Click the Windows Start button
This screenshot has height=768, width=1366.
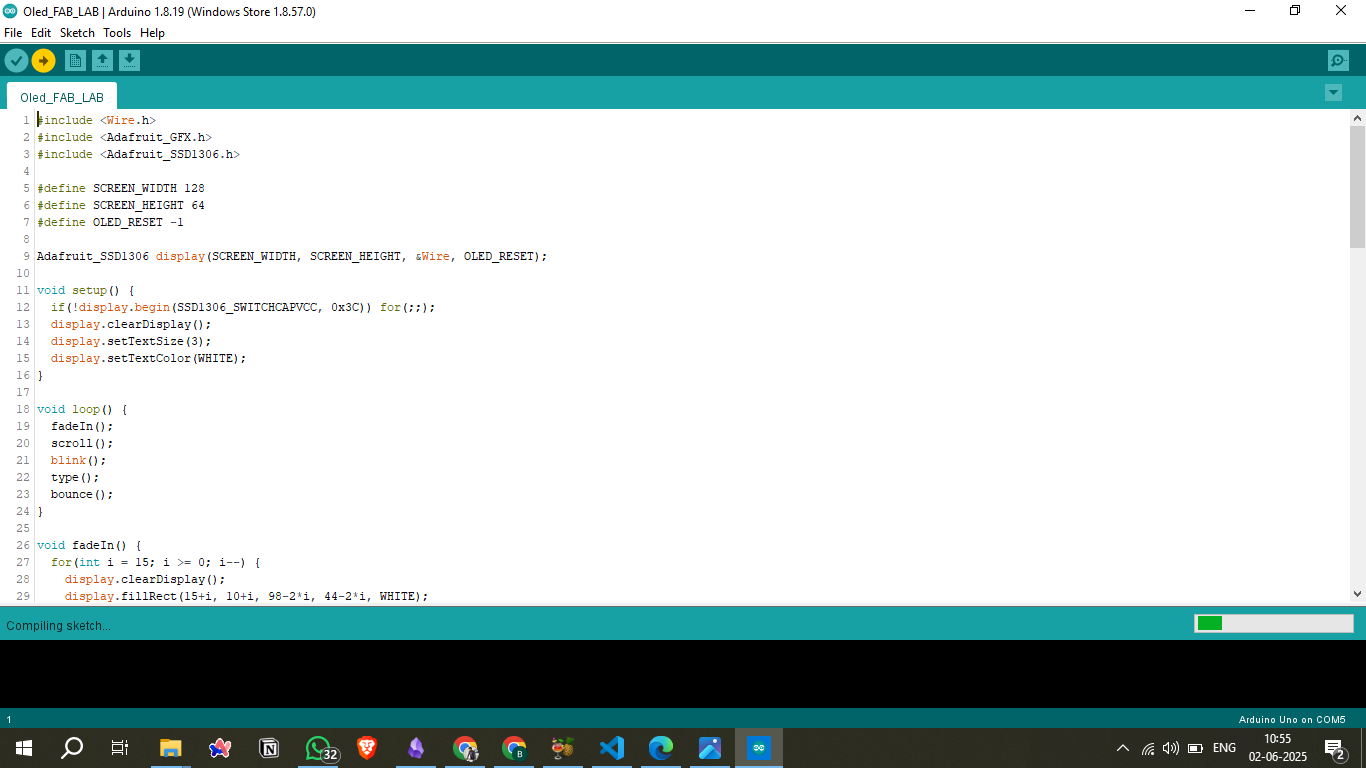24,748
